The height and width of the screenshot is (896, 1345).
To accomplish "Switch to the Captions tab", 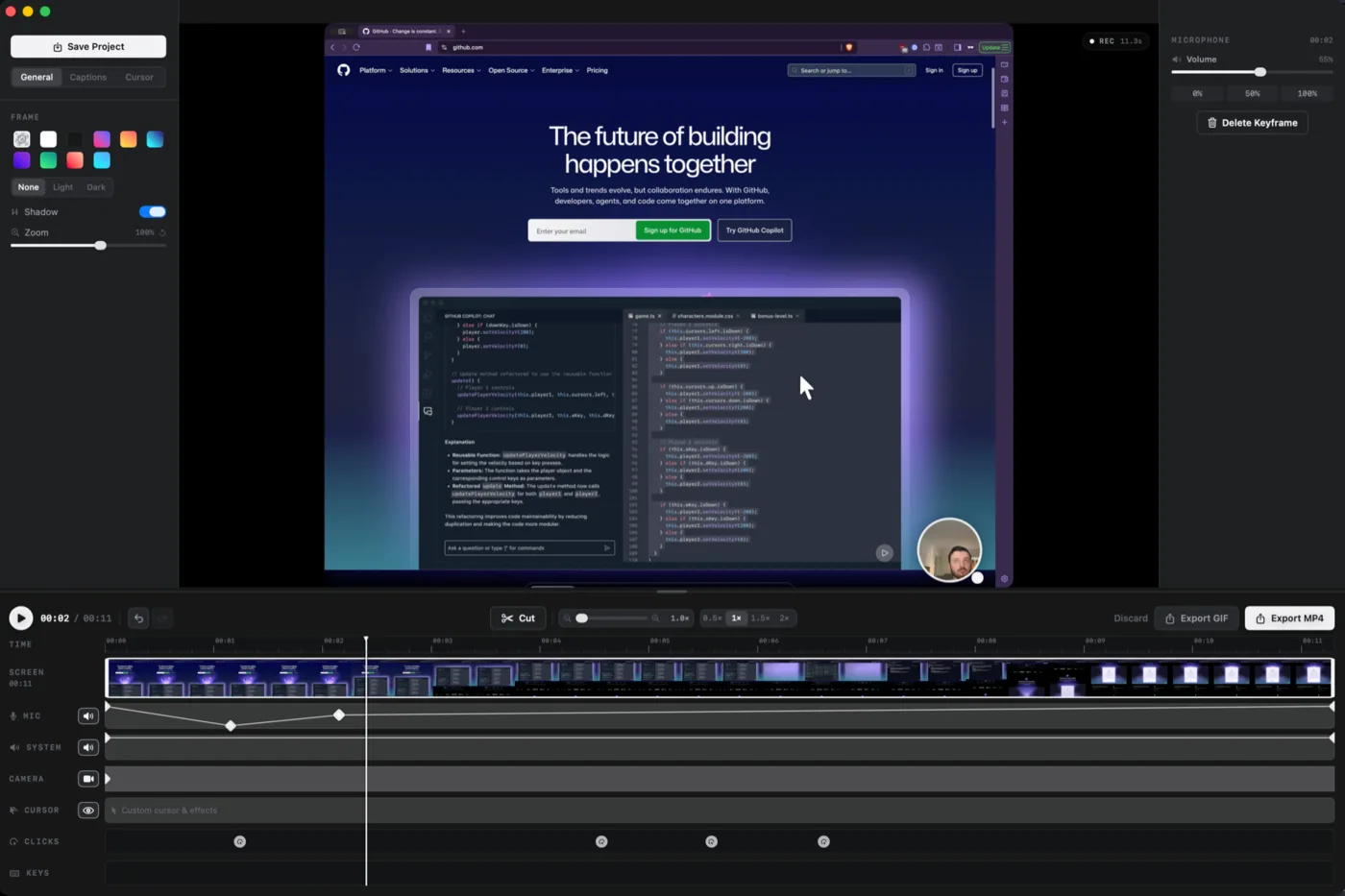I will coord(88,77).
